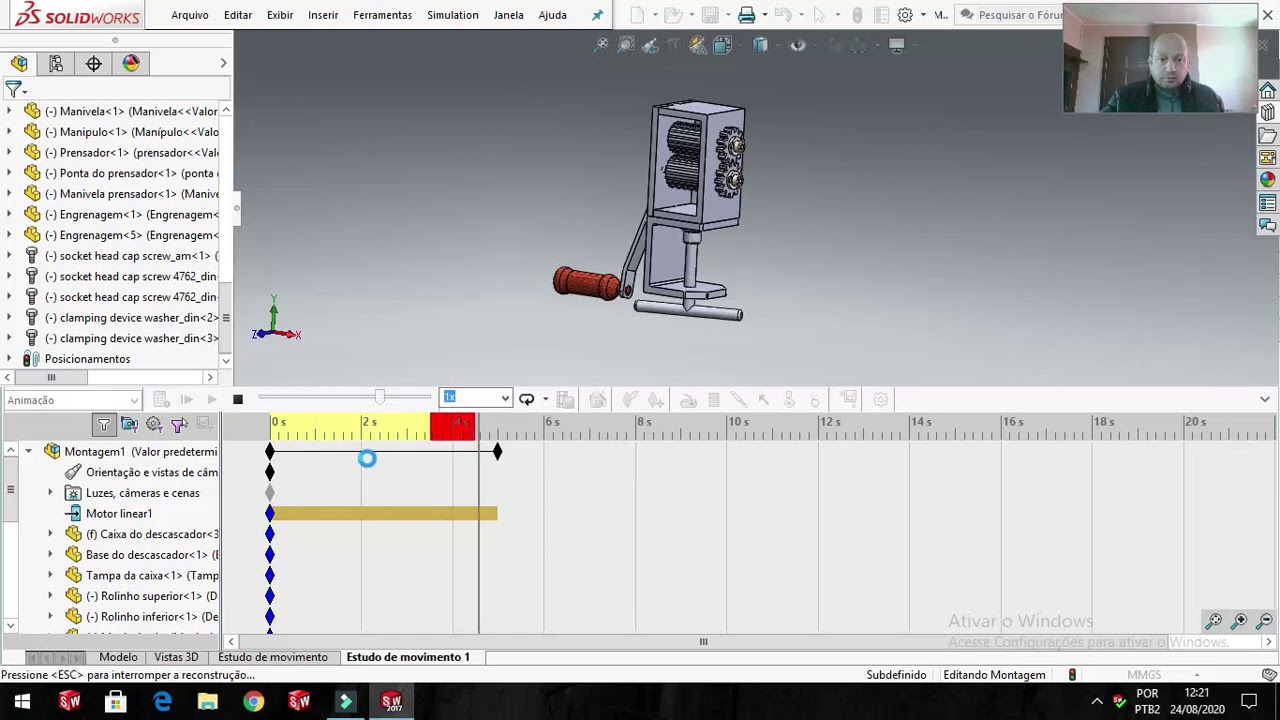
Task: Open the playback speed 1x dropdown
Action: (x=505, y=399)
